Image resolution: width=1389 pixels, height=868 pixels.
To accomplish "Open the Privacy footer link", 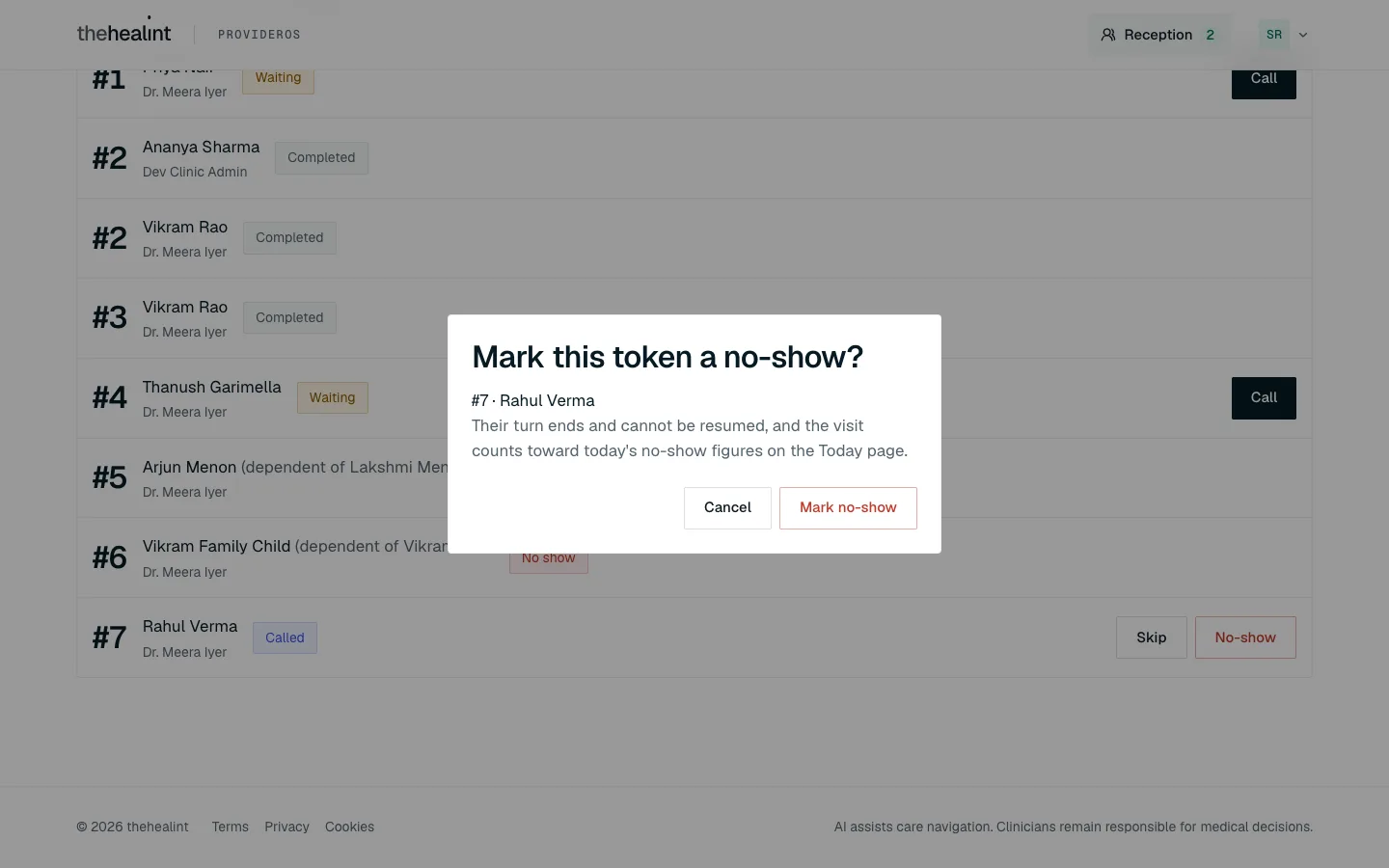I will 286,827.
